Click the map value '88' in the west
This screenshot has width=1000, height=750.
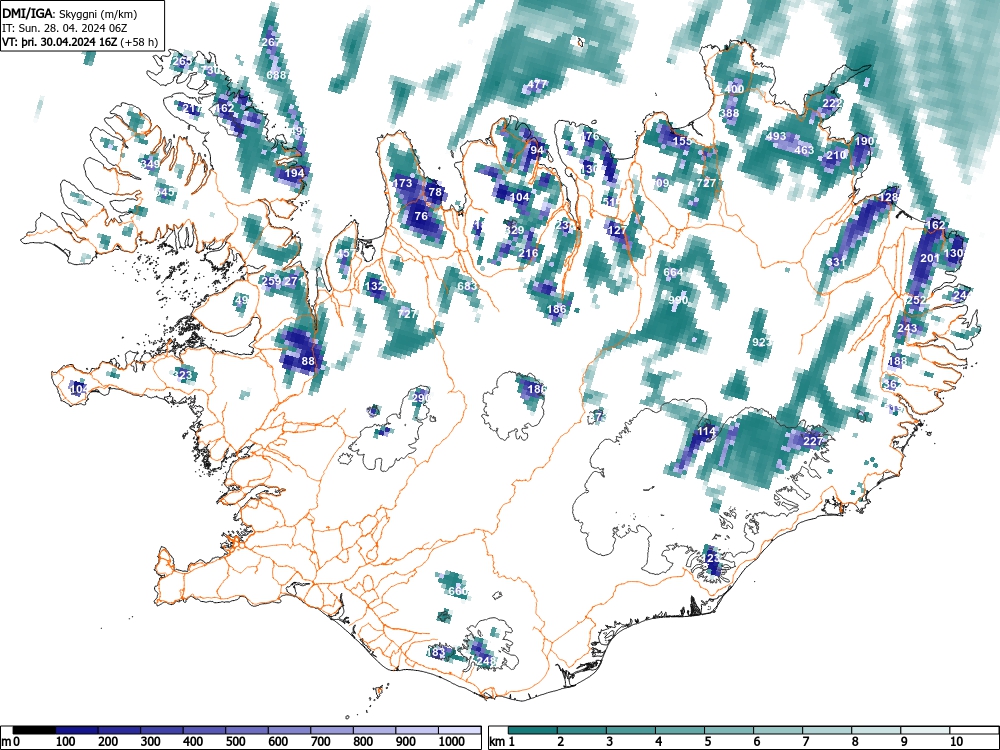click(308, 360)
